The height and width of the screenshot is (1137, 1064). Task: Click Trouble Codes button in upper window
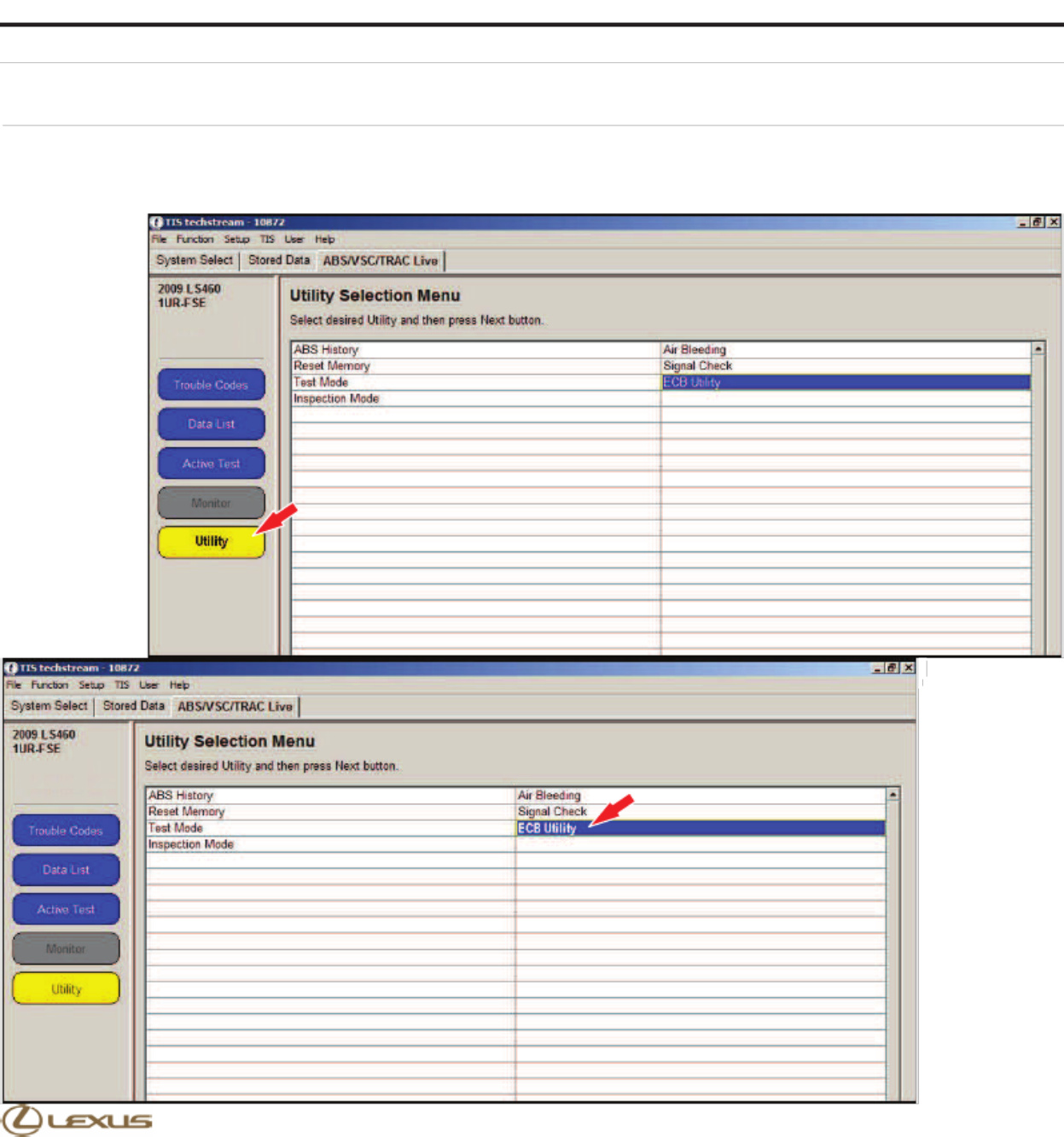coord(211,385)
